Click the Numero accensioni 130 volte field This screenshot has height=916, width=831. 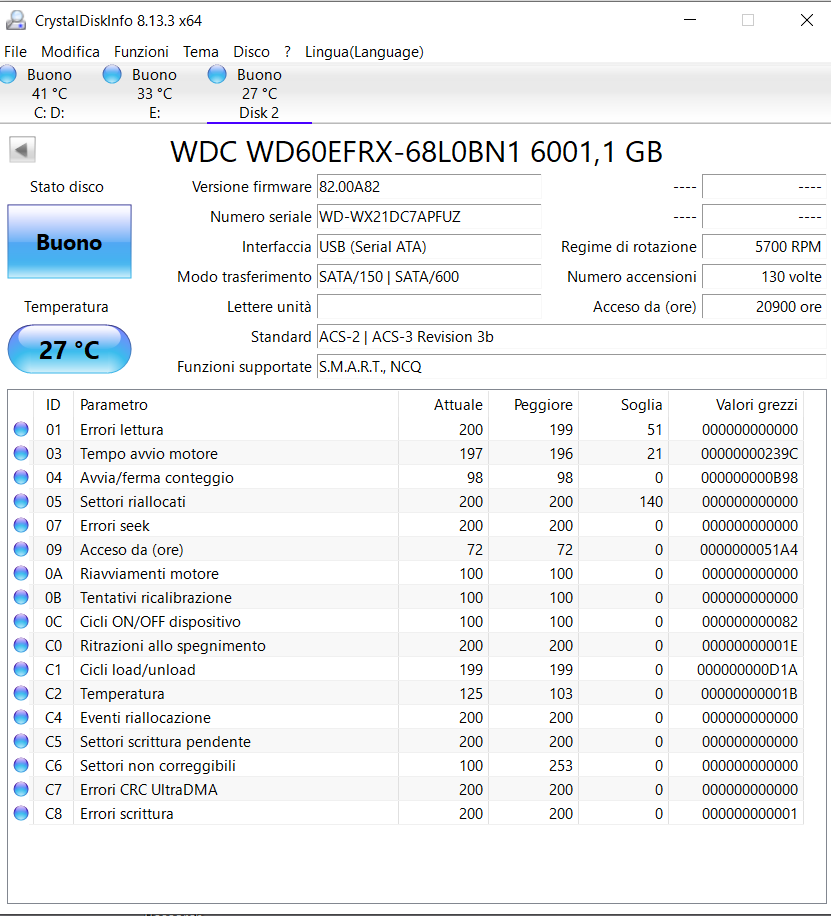click(x=764, y=277)
